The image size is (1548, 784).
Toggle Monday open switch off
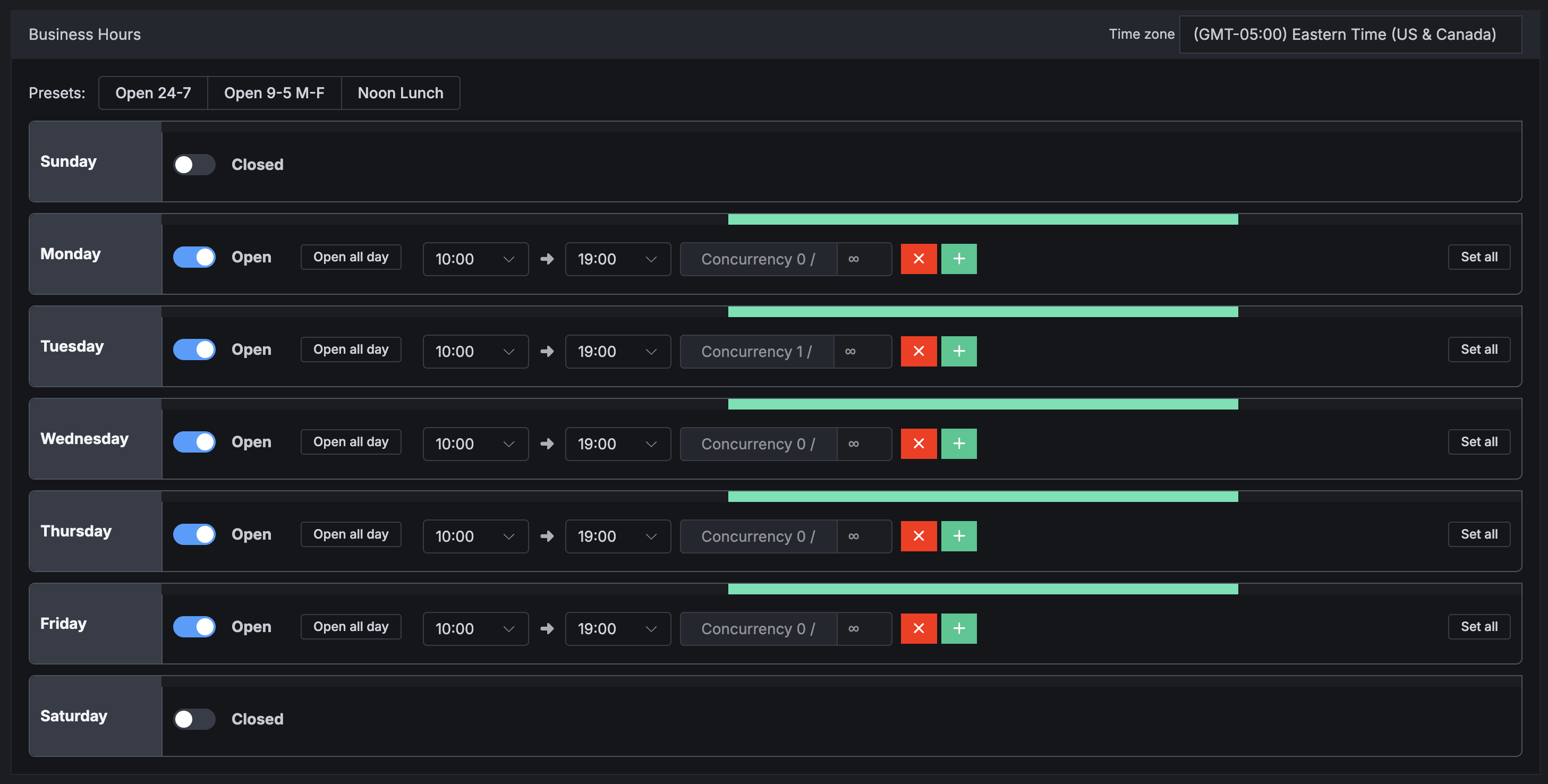(x=194, y=257)
